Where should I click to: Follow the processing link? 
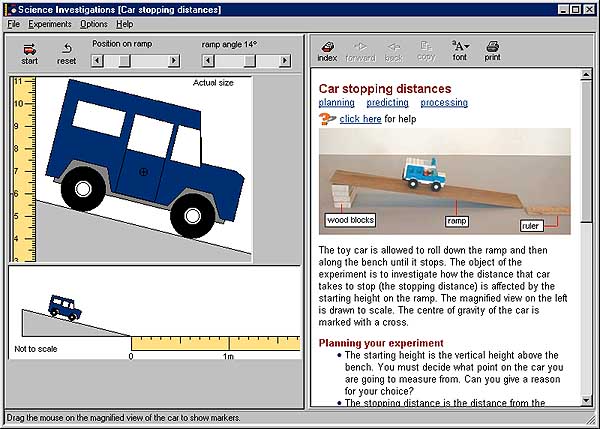tap(444, 103)
